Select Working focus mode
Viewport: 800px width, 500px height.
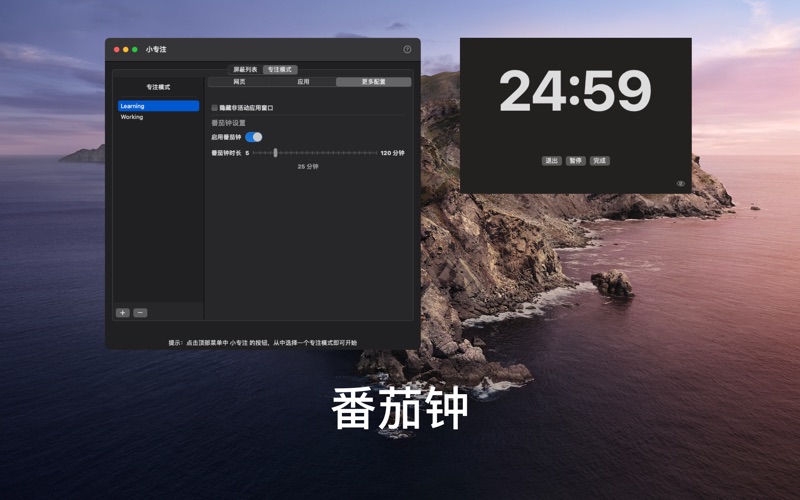pyautogui.click(x=158, y=117)
